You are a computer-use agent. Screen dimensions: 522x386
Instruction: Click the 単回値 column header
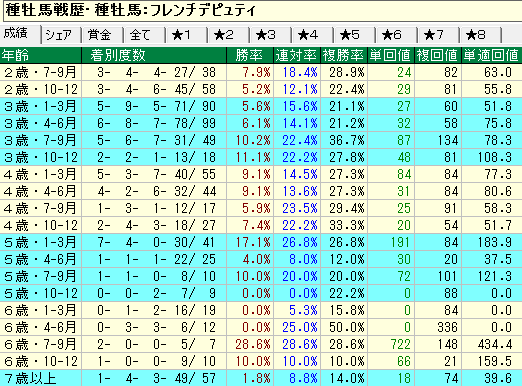pyautogui.click(x=391, y=55)
